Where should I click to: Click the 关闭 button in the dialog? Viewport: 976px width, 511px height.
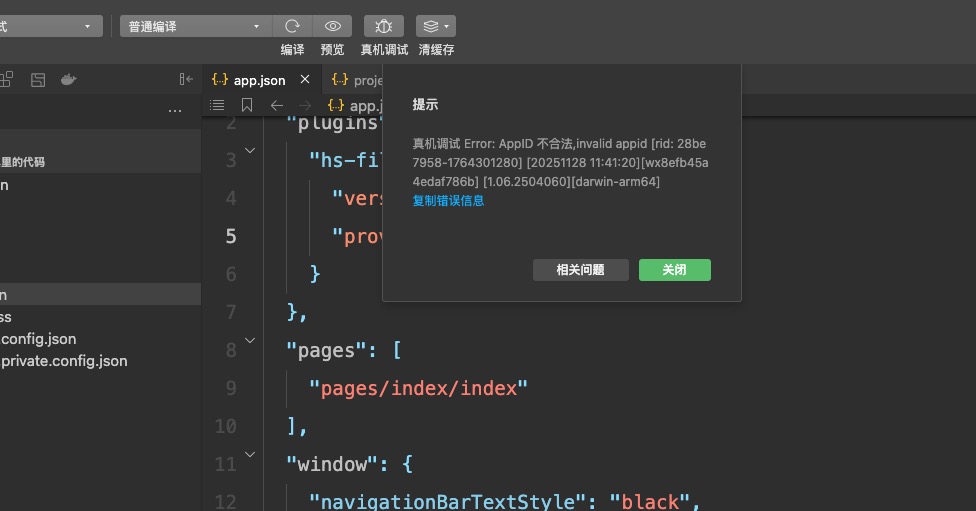coord(674,270)
